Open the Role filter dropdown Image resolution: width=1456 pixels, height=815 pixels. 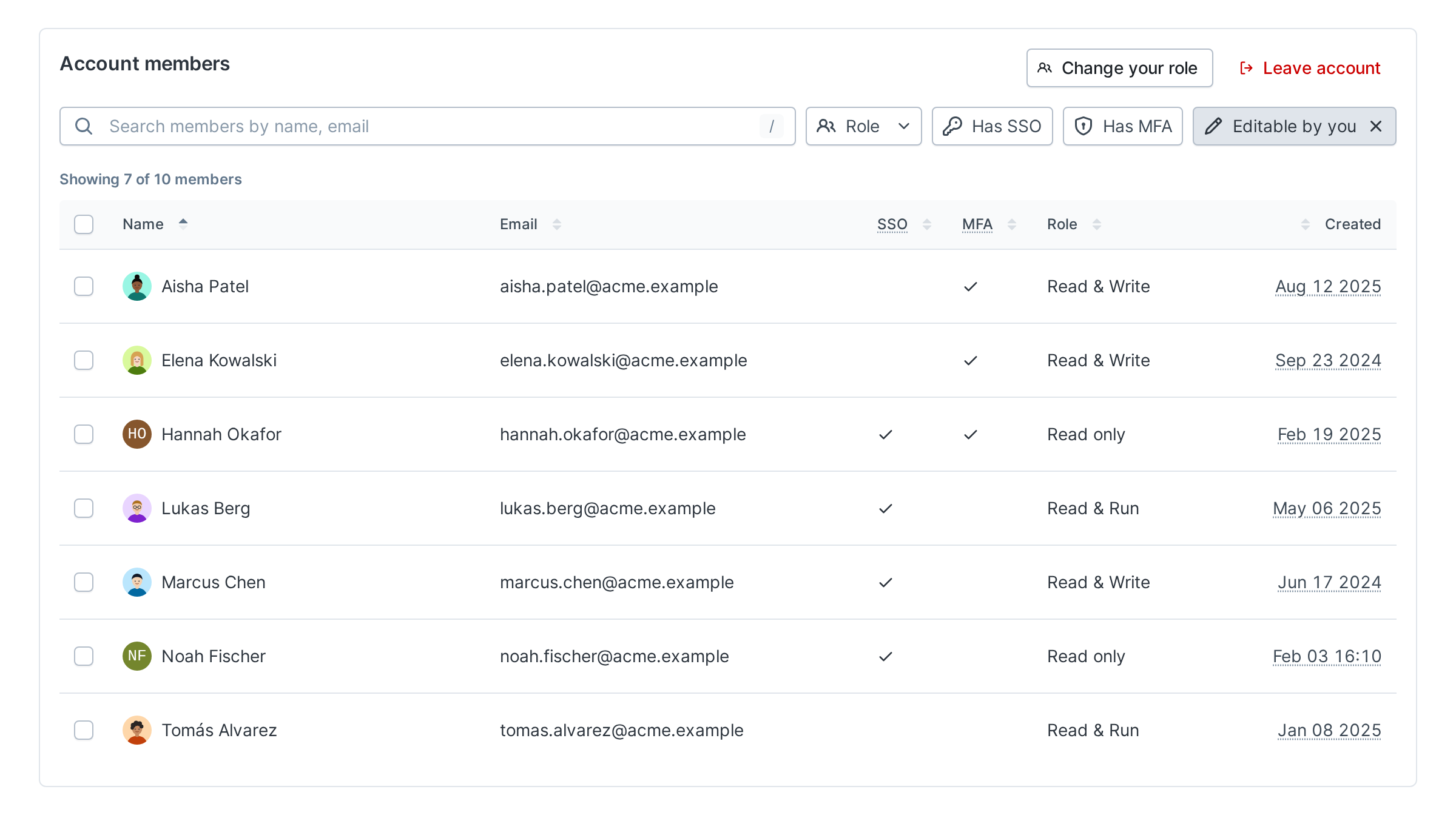click(863, 126)
